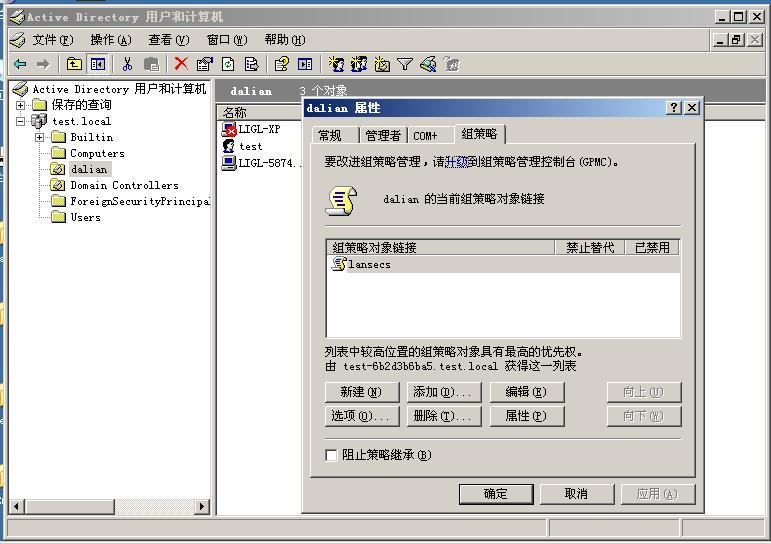Click the Filter funnel icon
The width and height of the screenshot is (771, 544).
[405, 64]
